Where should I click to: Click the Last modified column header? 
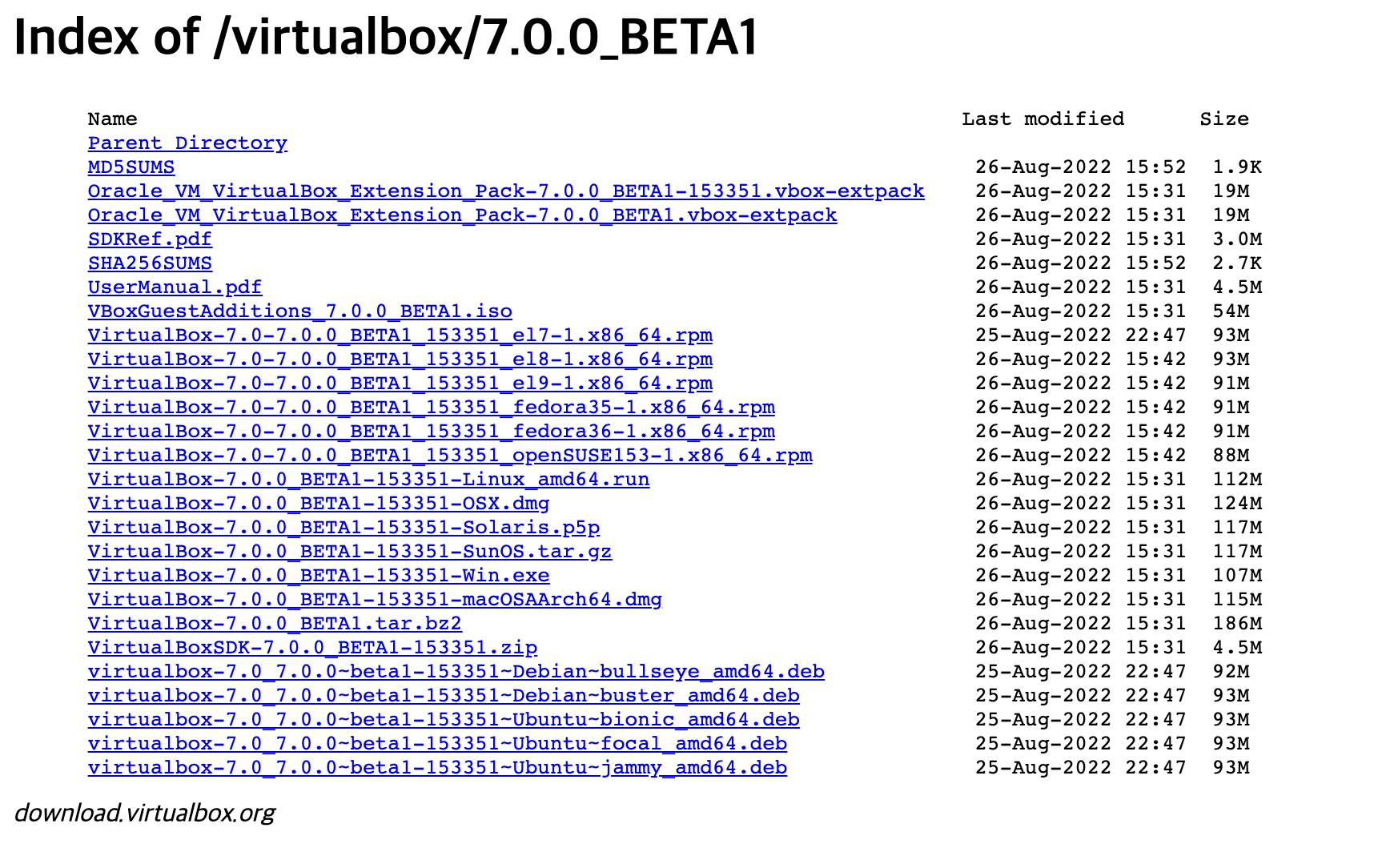pos(1043,119)
